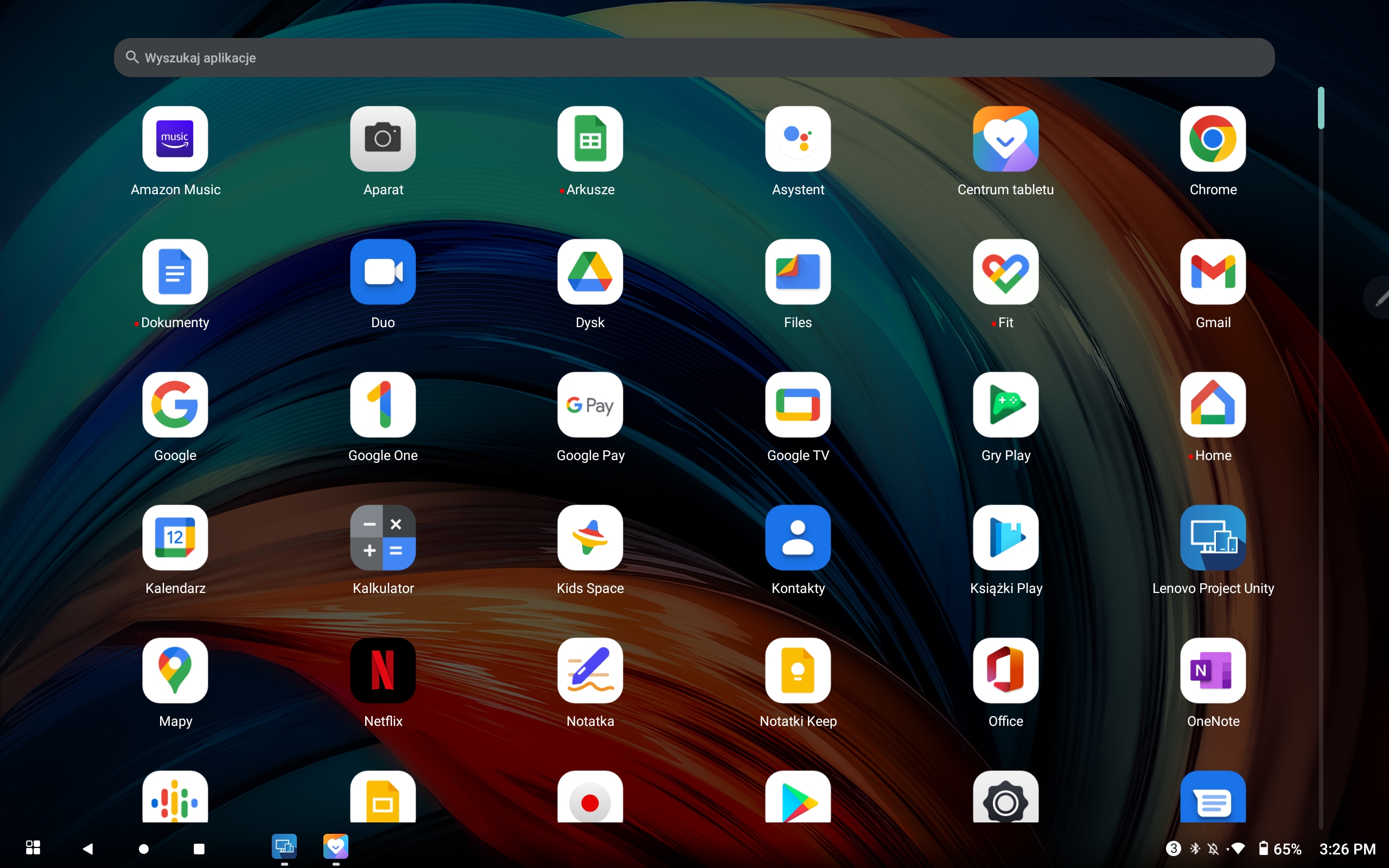Screen dimensions: 1389x868
Task: Open Lenovo Project Unity in the app grid
Action: pyautogui.click(x=1213, y=537)
